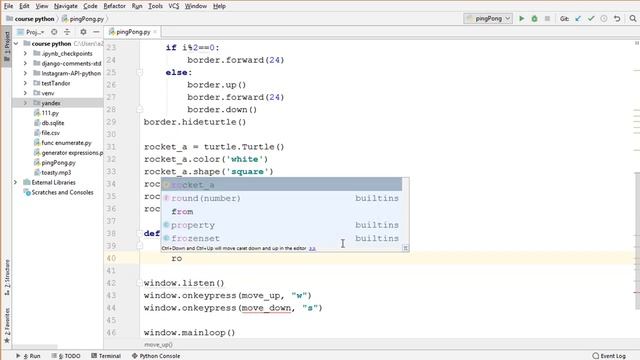
Task: Choose frozenset completion suggestion
Action: [x=282, y=238]
